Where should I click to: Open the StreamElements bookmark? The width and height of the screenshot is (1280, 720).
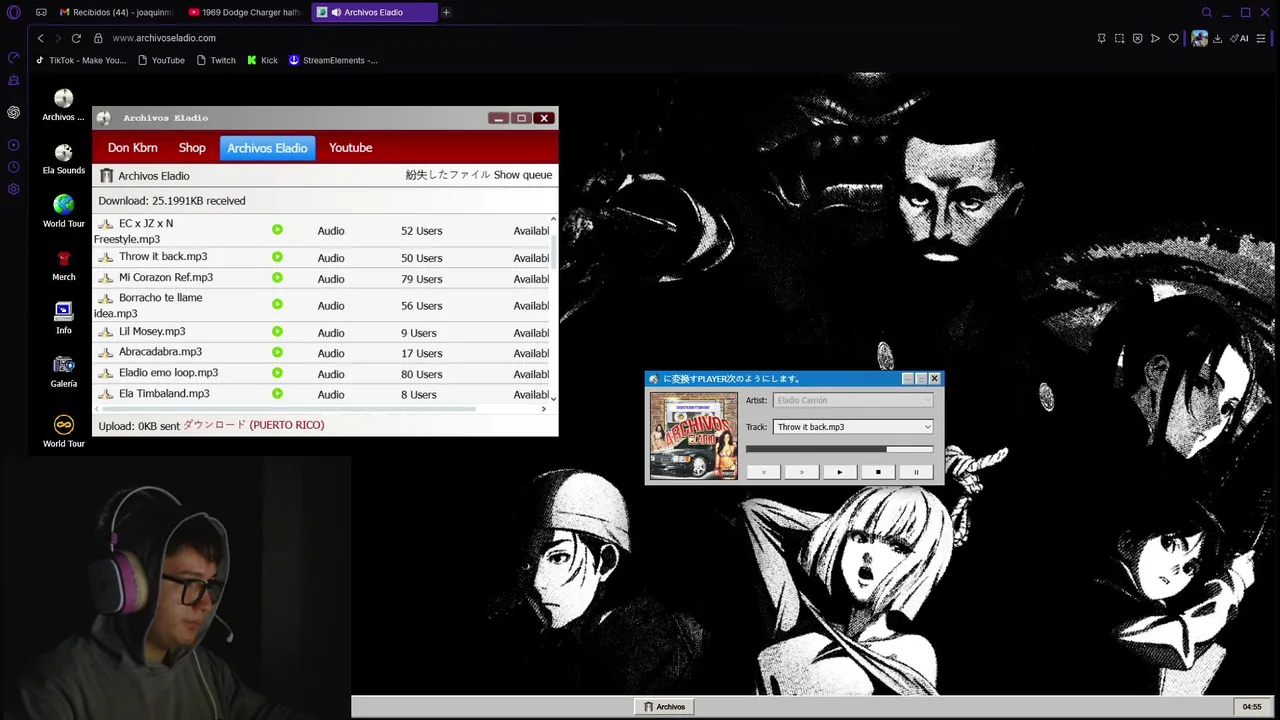(x=333, y=60)
